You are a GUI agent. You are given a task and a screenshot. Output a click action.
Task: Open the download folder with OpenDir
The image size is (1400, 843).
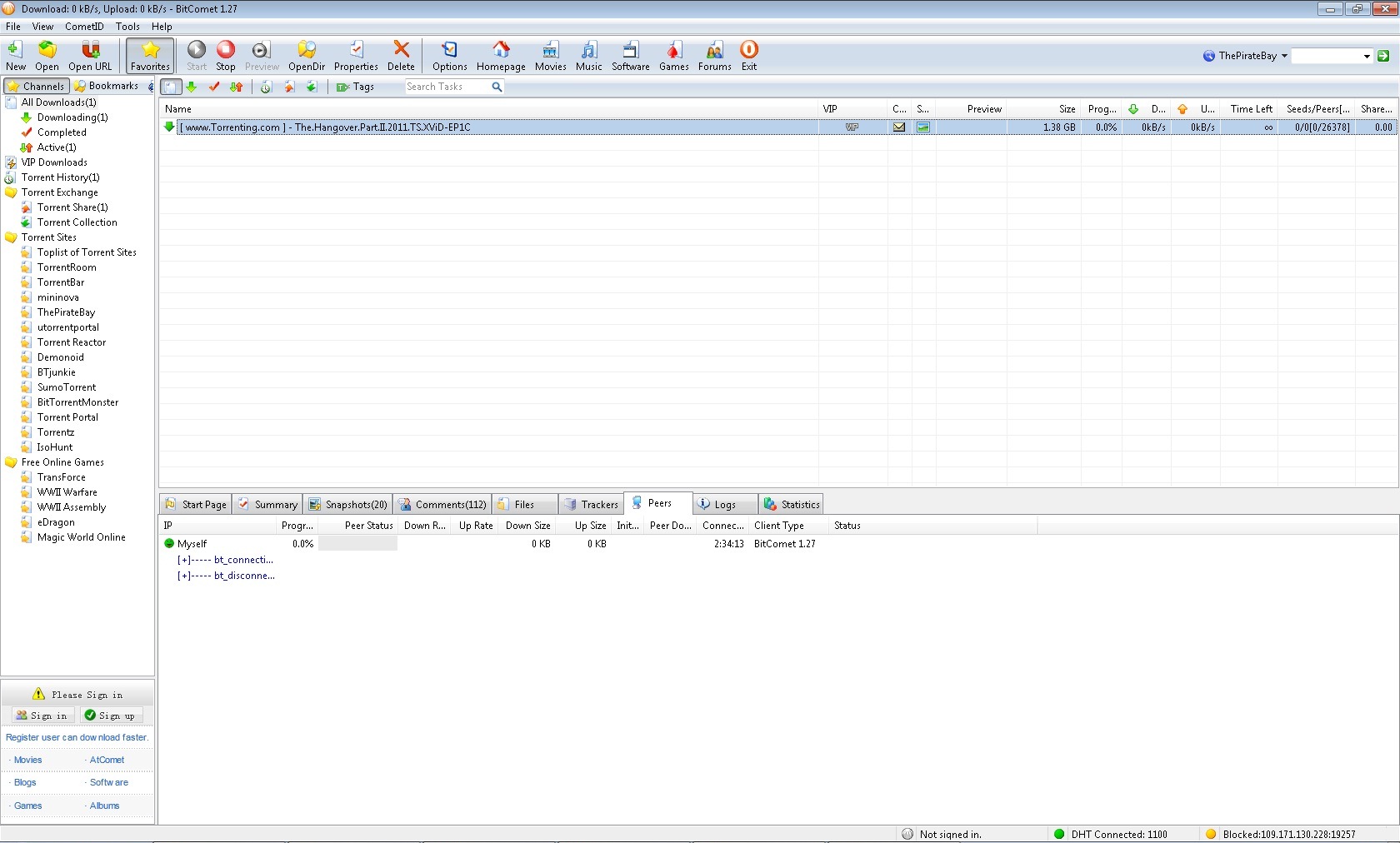pyautogui.click(x=306, y=56)
